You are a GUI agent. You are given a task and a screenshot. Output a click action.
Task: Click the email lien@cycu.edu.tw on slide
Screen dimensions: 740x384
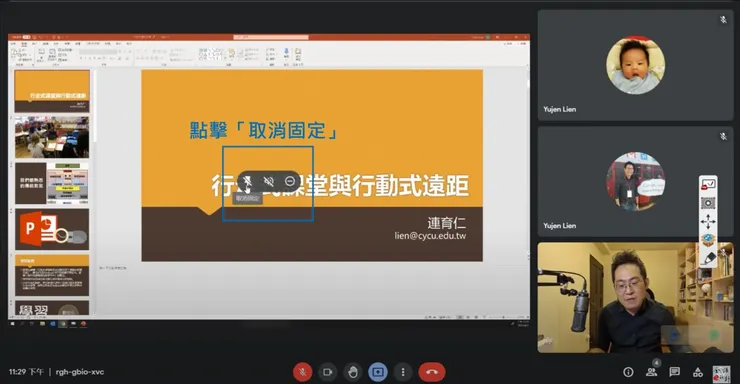pyautogui.click(x=430, y=236)
